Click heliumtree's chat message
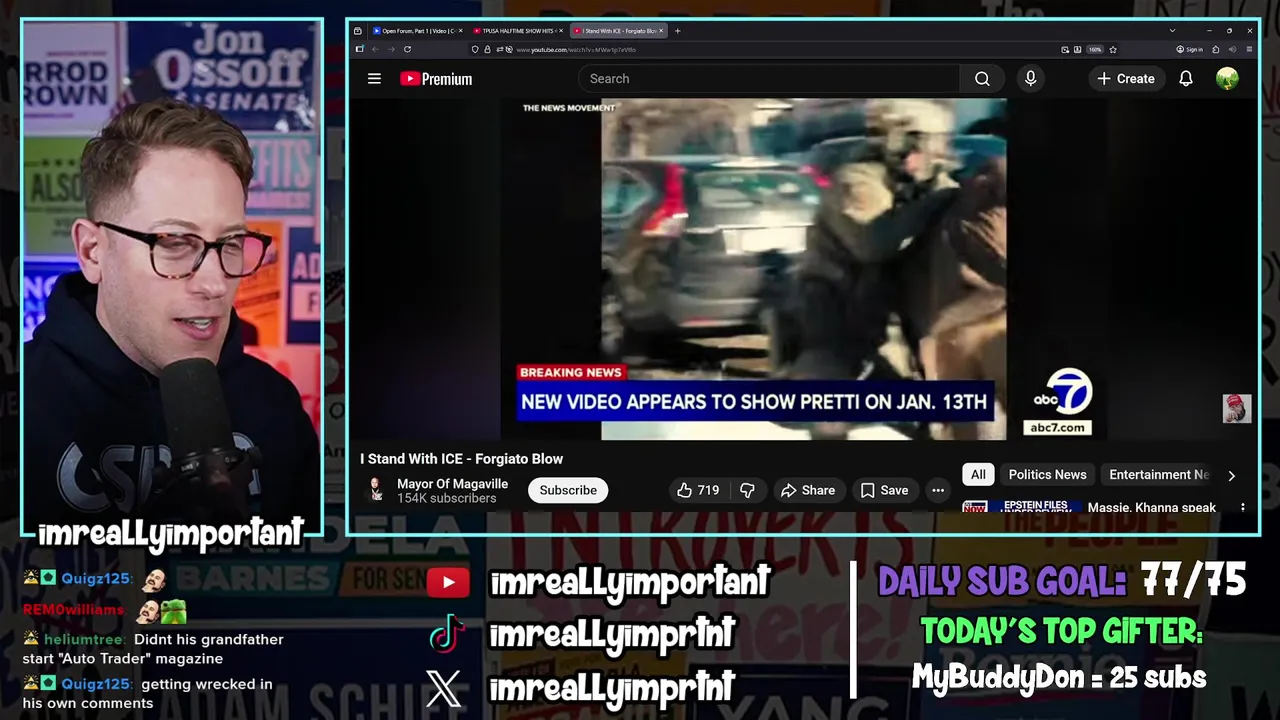Image resolution: width=1280 pixels, height=720 pixels. point(153,649)
